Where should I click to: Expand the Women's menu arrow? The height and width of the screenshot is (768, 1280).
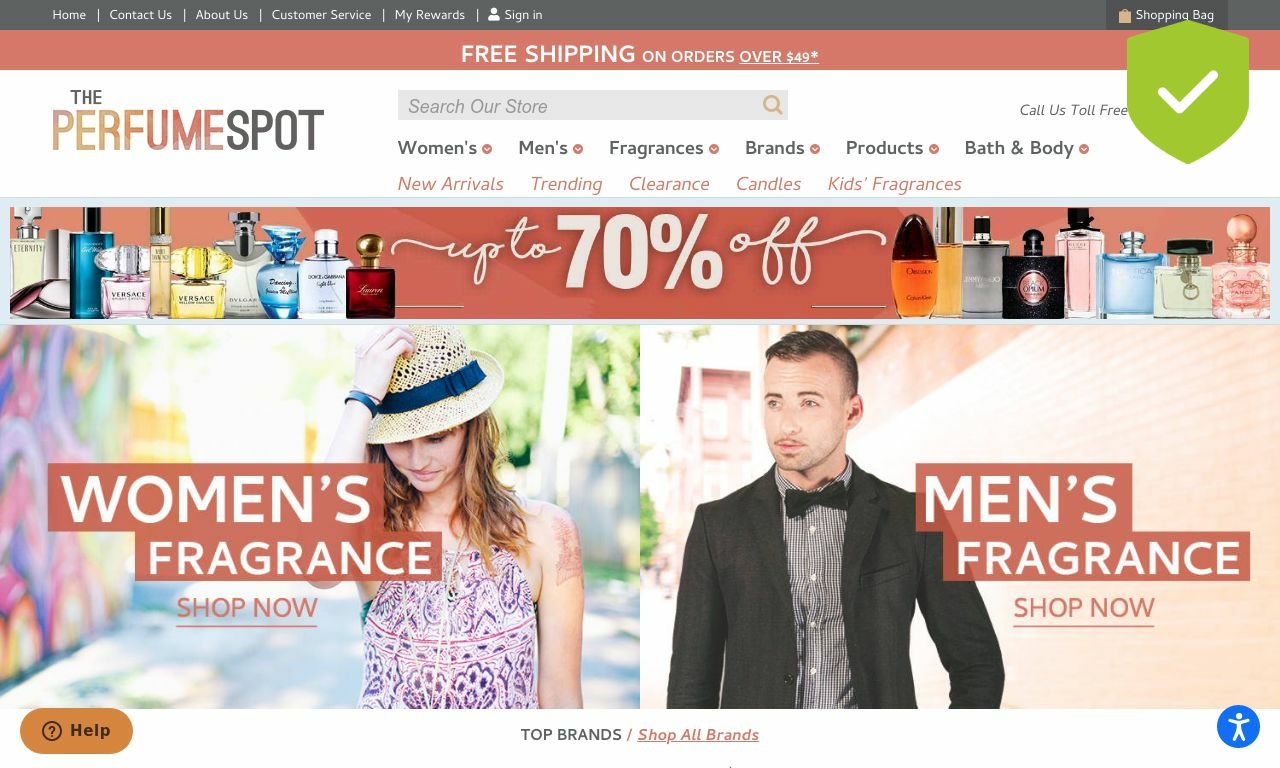coord(487,149)
